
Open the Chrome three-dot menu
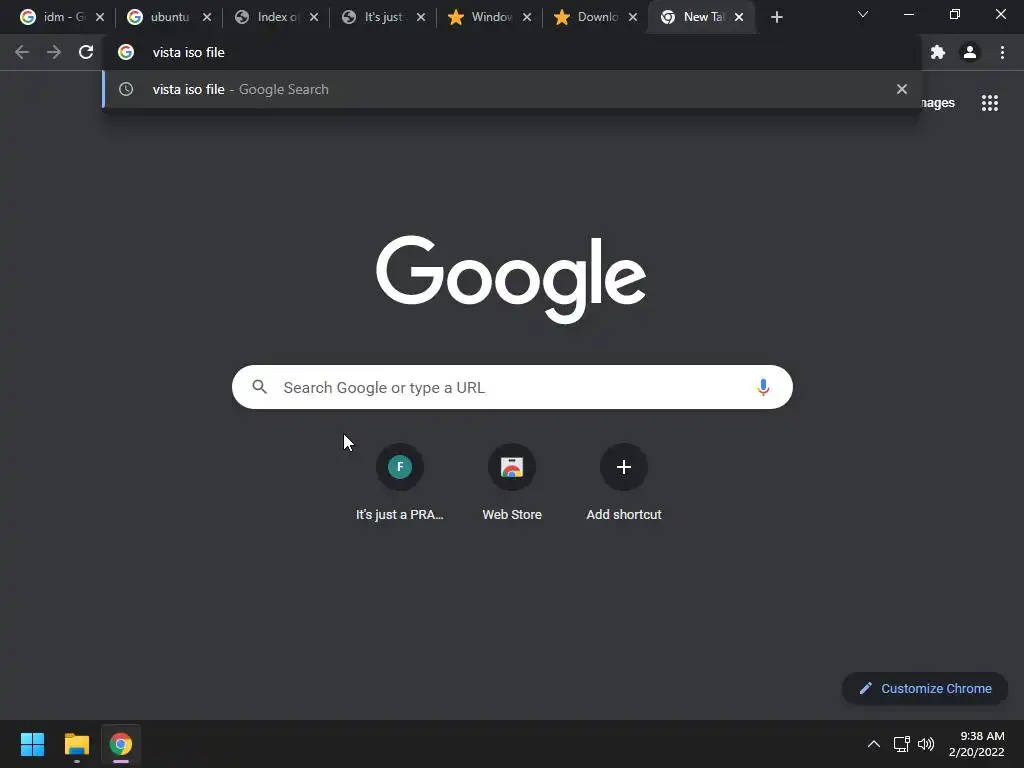click(1002, 52)
